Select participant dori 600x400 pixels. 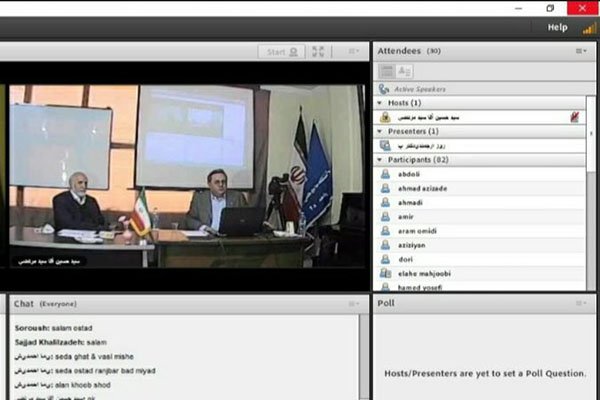[480, 259]
